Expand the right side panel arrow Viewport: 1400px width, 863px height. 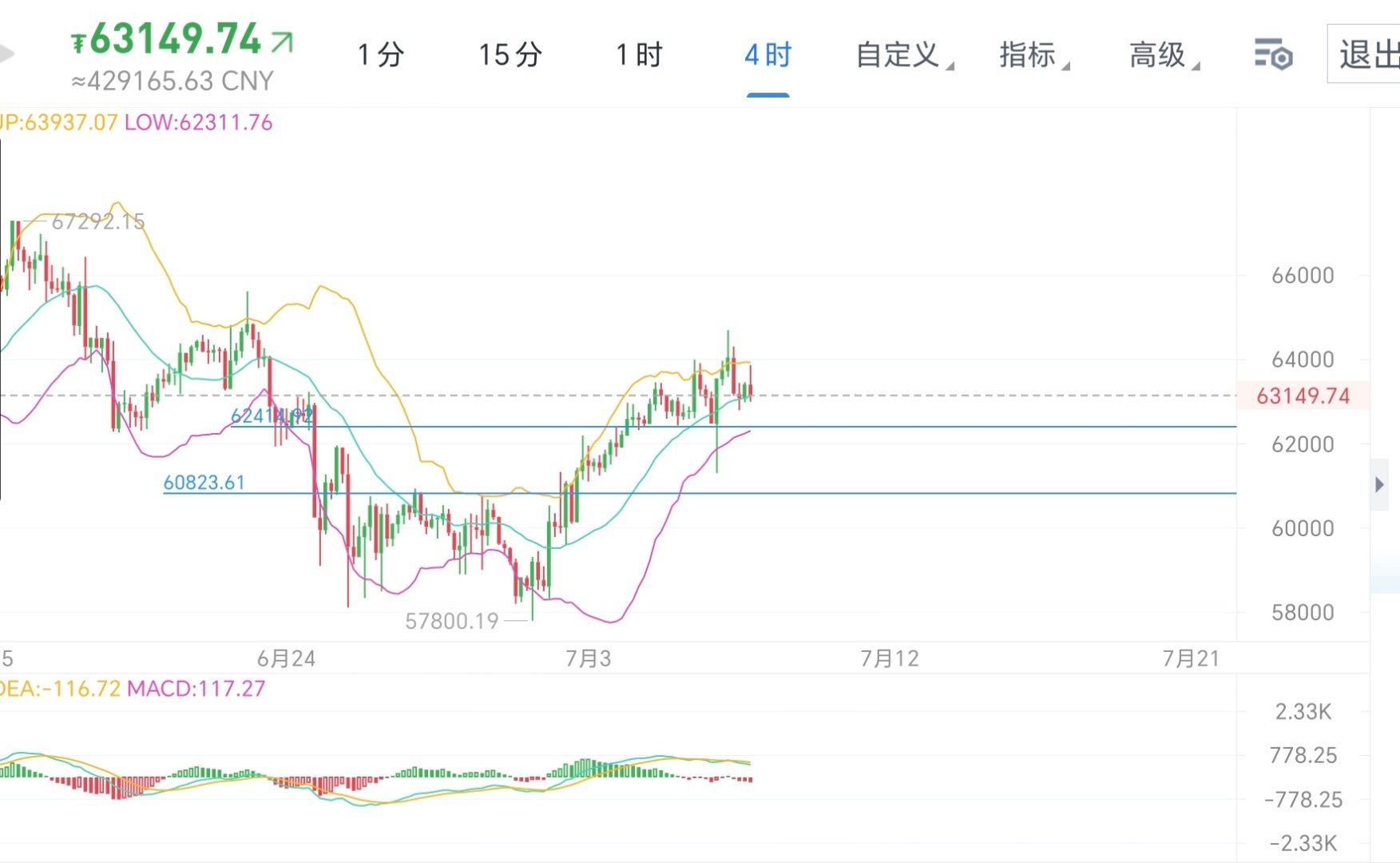pos(1379,484)
